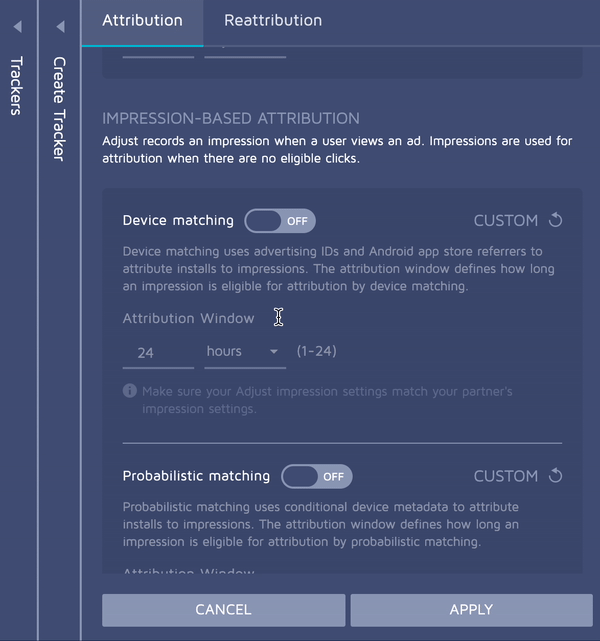Click the impression settings info icon
Screen dimensions: 600x641
coord(130,391)
